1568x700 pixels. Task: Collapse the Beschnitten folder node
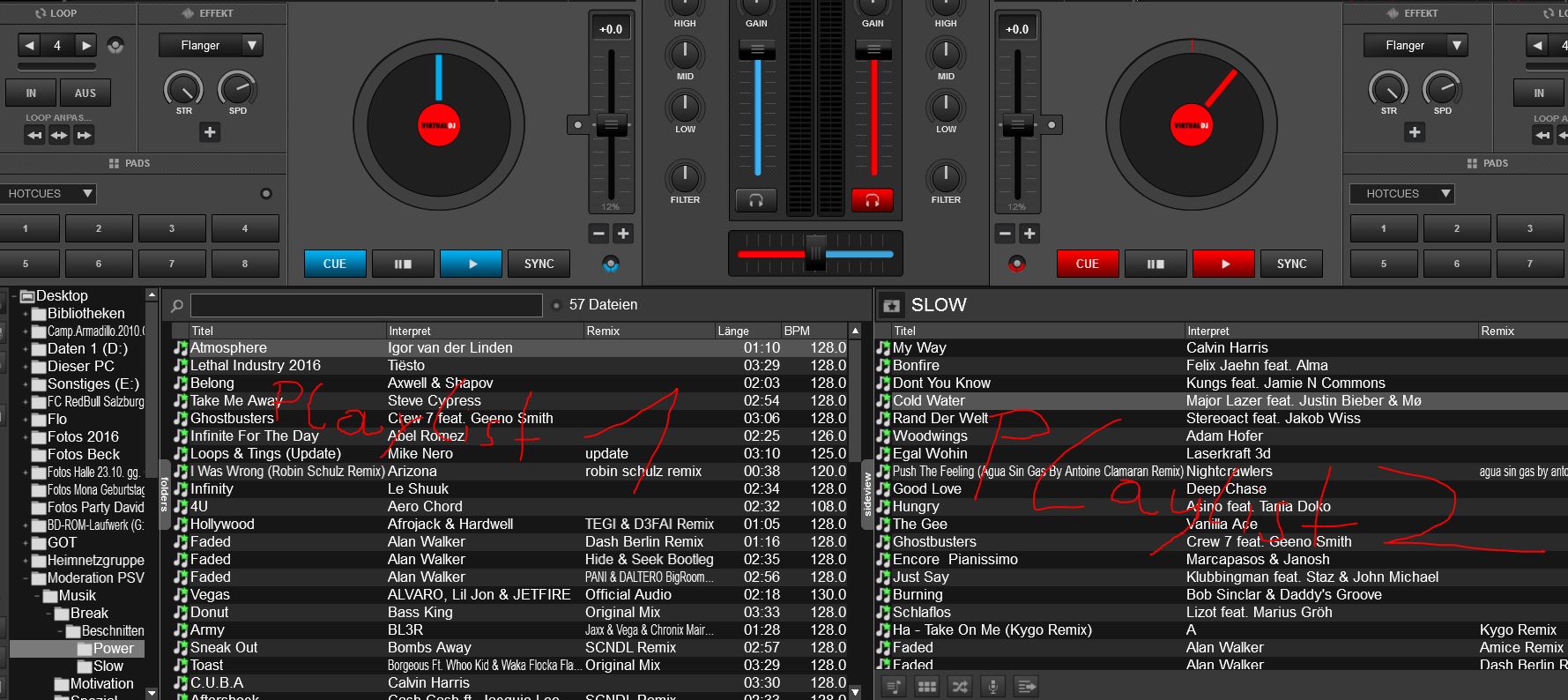60,631
